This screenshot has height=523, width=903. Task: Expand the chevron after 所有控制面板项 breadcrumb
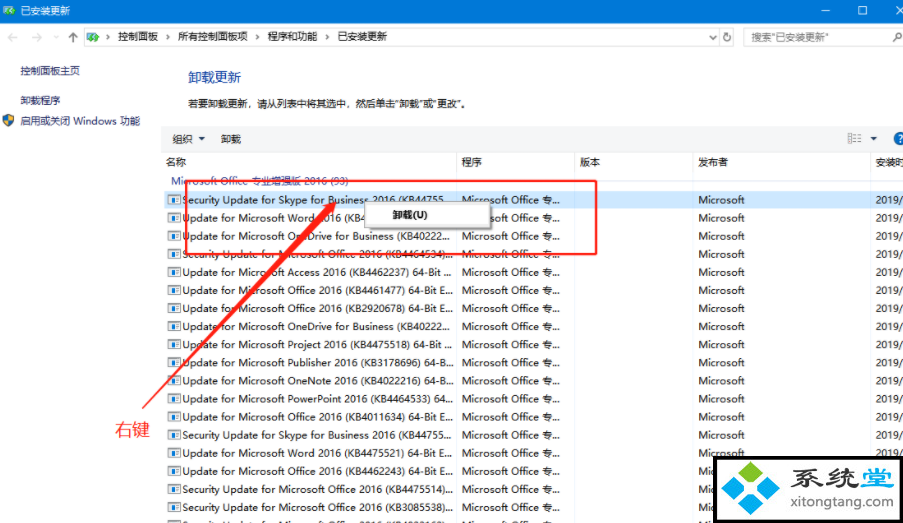[257, 37]
